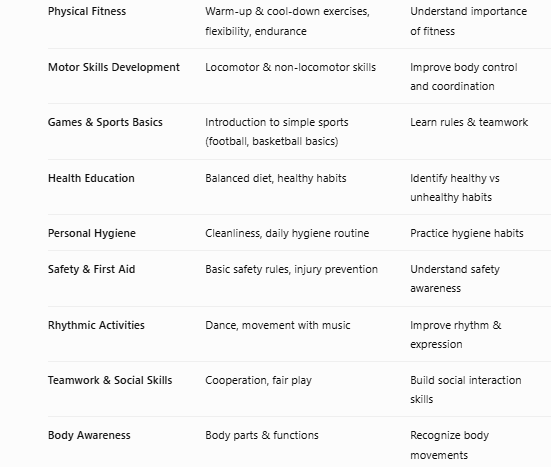Select the Body Awareness row heading

[x=89, y=435]
